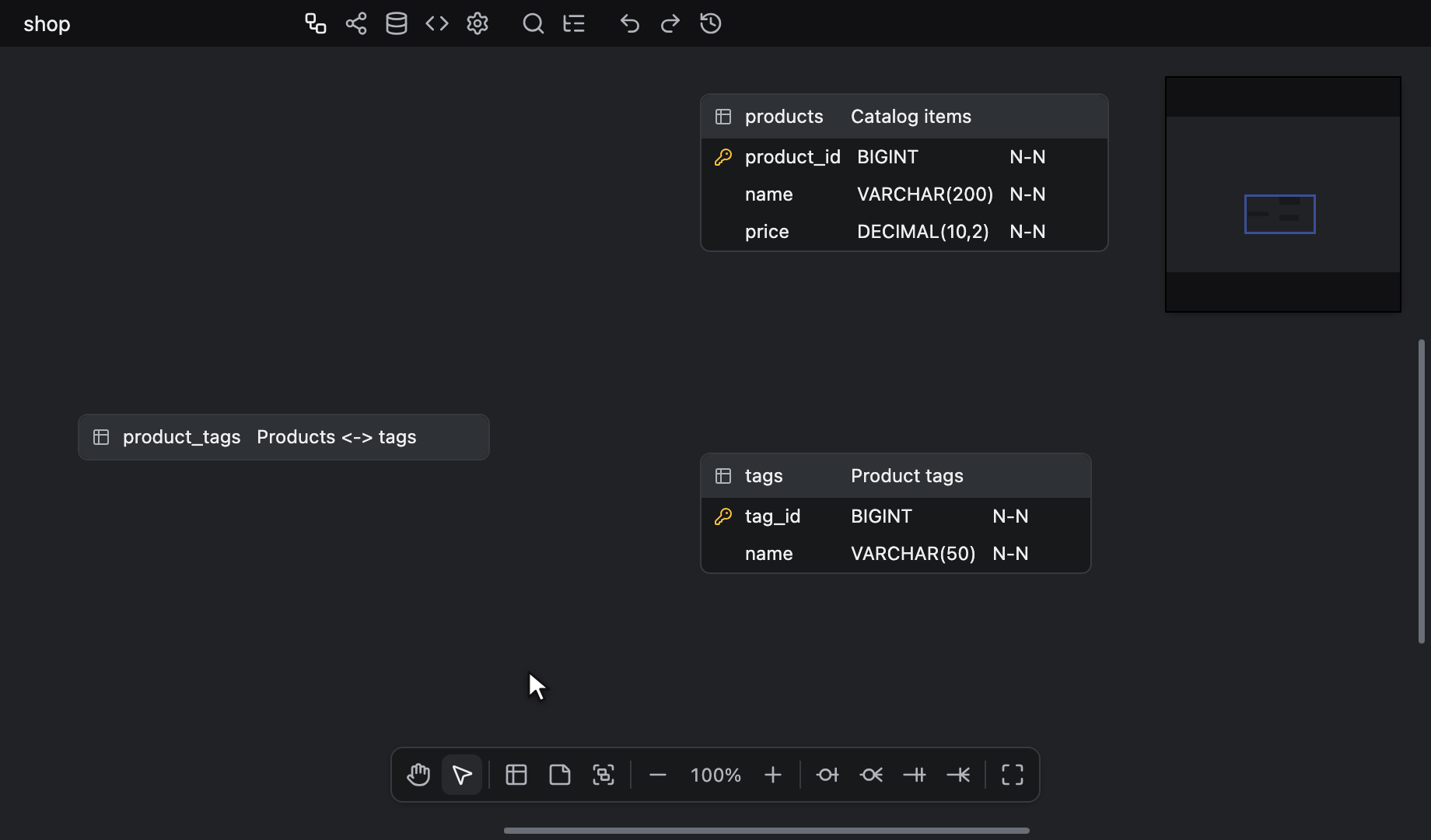Select the hand pan tool

418,775
